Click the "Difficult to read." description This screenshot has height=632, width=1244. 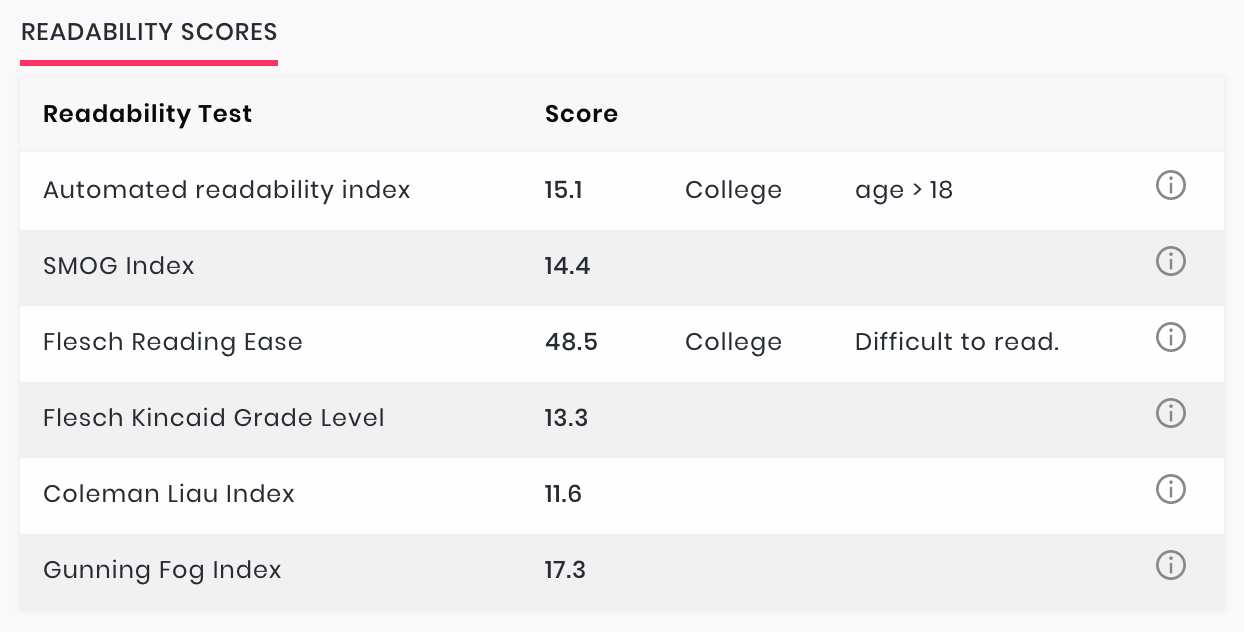(956, 342)
